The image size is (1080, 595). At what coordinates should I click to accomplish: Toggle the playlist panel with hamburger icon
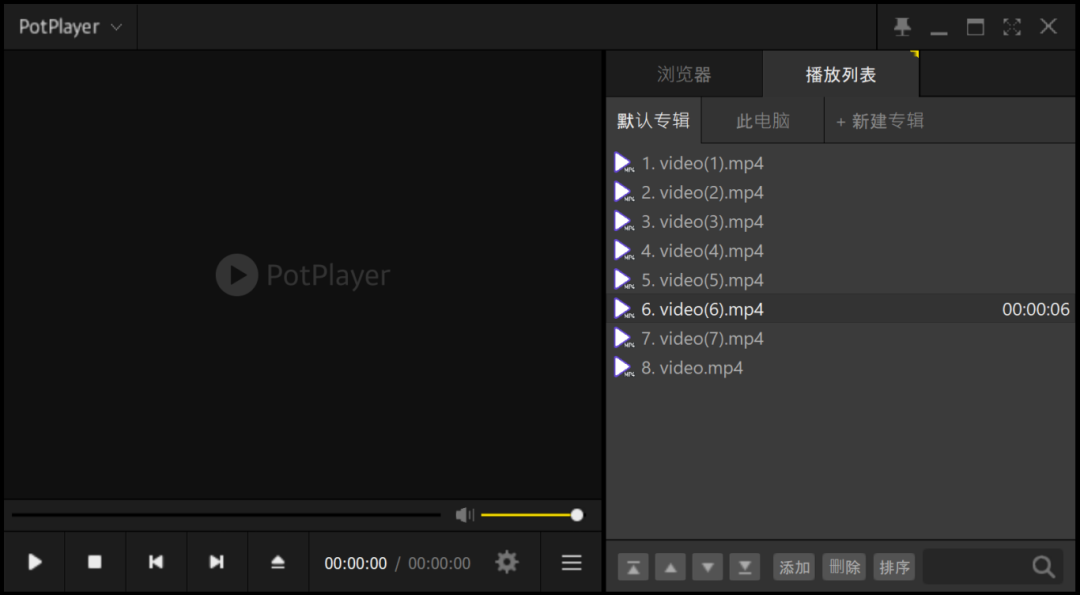pos(572,563)
